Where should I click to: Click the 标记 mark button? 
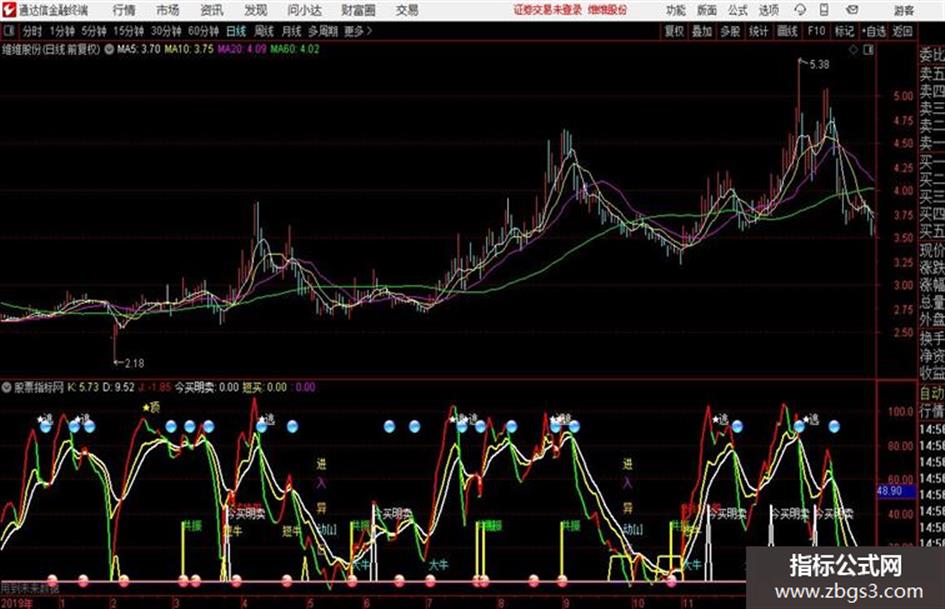click(844, 31)
